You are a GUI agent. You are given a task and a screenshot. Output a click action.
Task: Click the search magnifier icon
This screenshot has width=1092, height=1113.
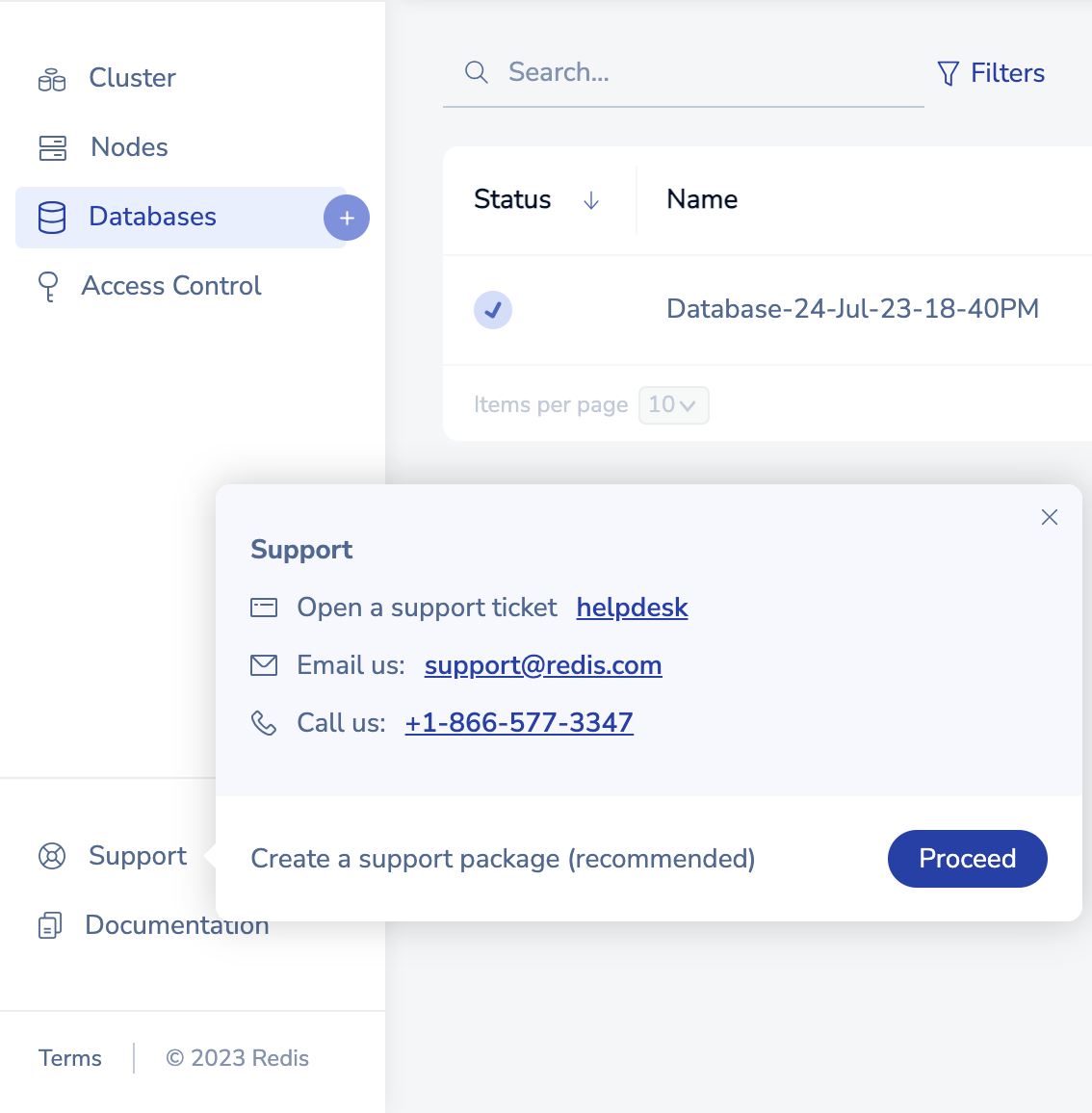[x=476, y=71]
